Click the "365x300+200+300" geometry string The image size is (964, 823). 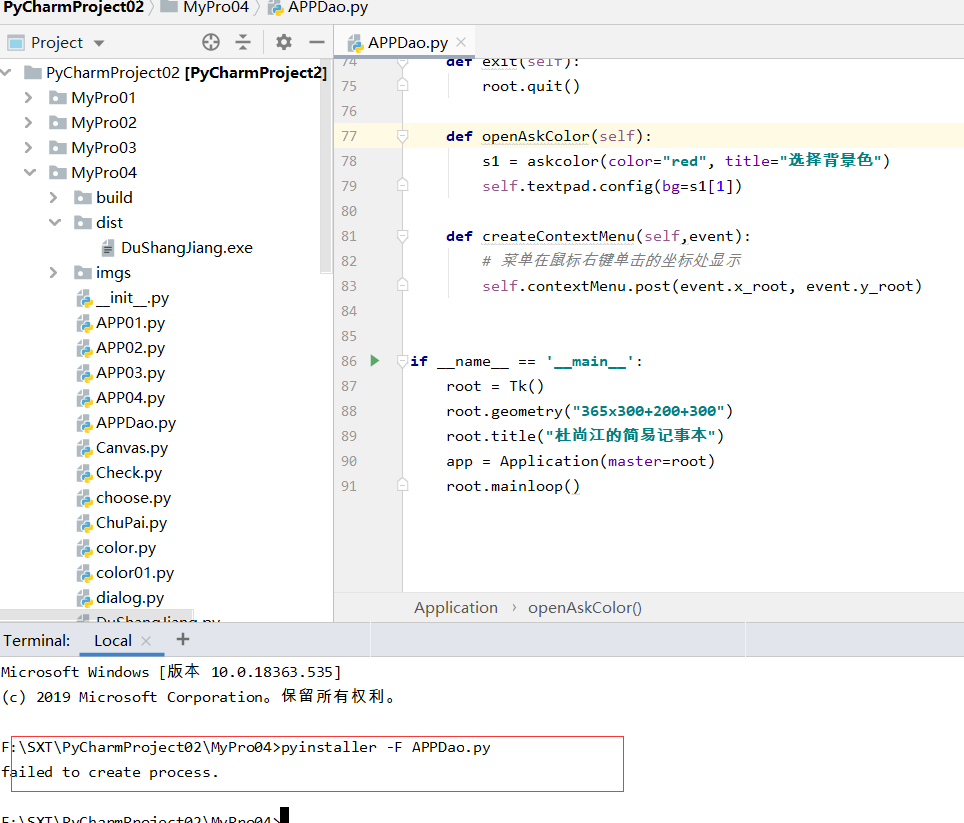coord(648,411)
